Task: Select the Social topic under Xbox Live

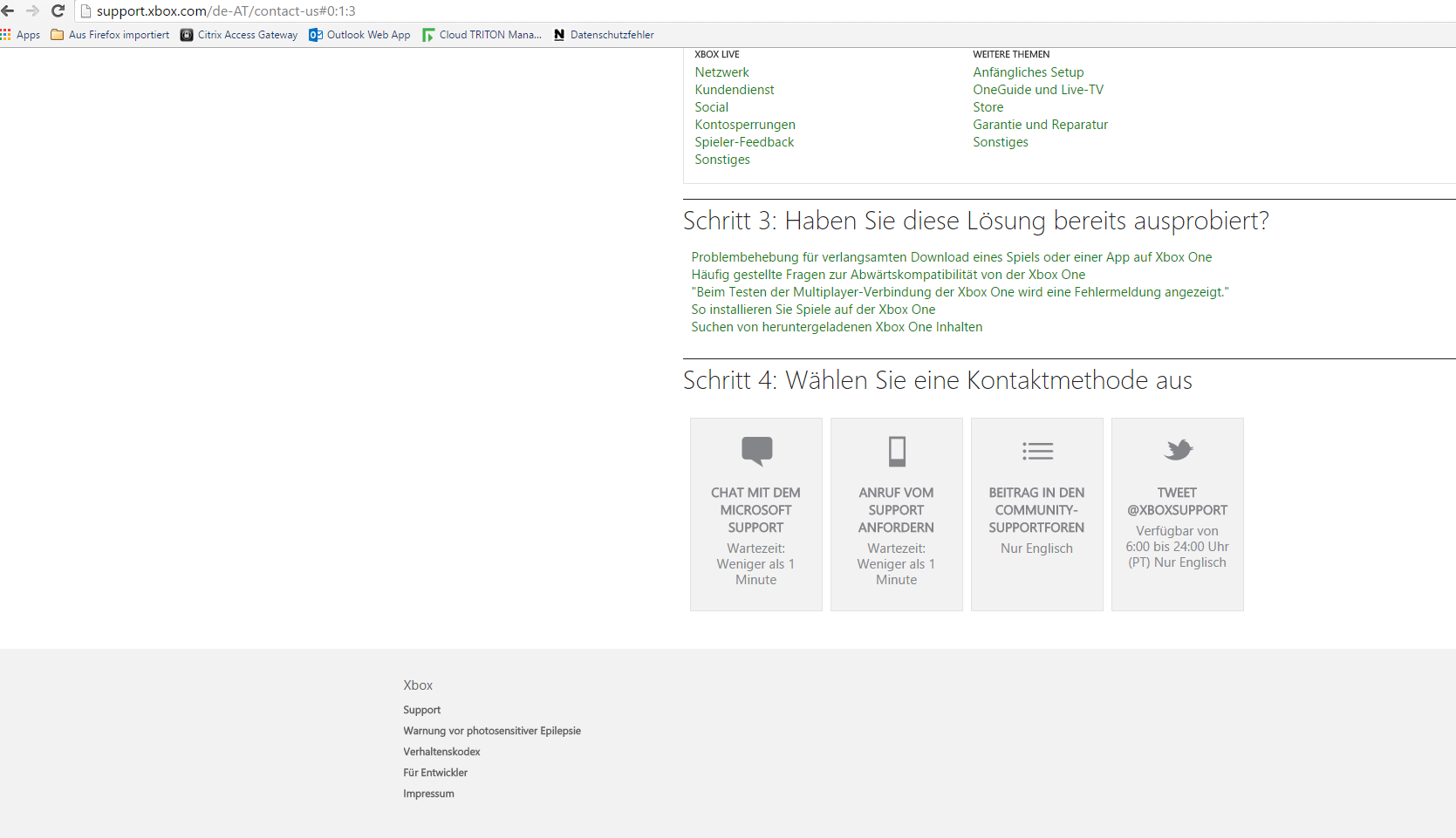Action: [x=711, y=107]
